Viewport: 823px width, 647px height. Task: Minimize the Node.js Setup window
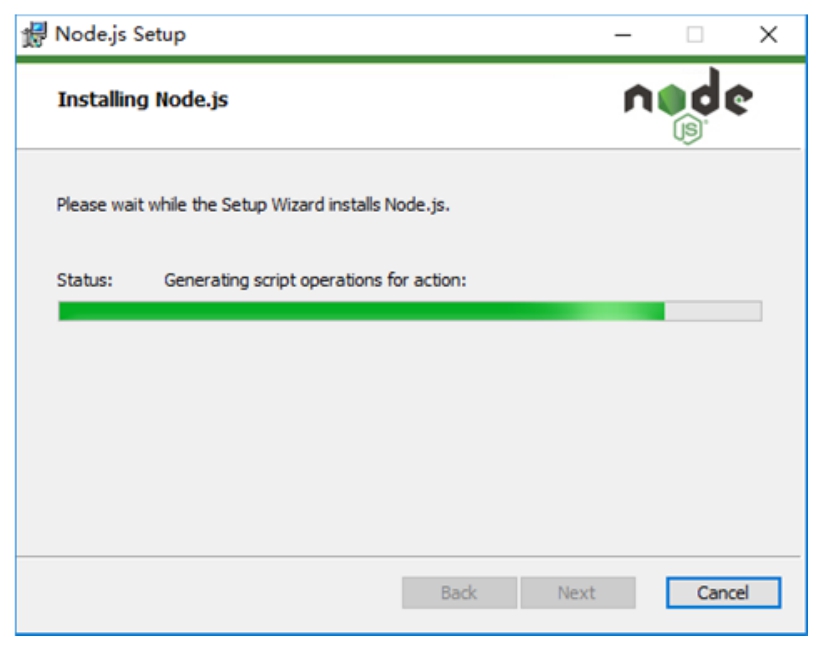tap(623, 35)
